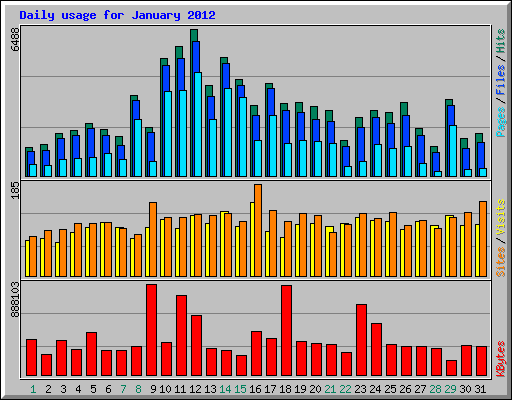Select day "30" on the x-axis

(x=465, y=389)
